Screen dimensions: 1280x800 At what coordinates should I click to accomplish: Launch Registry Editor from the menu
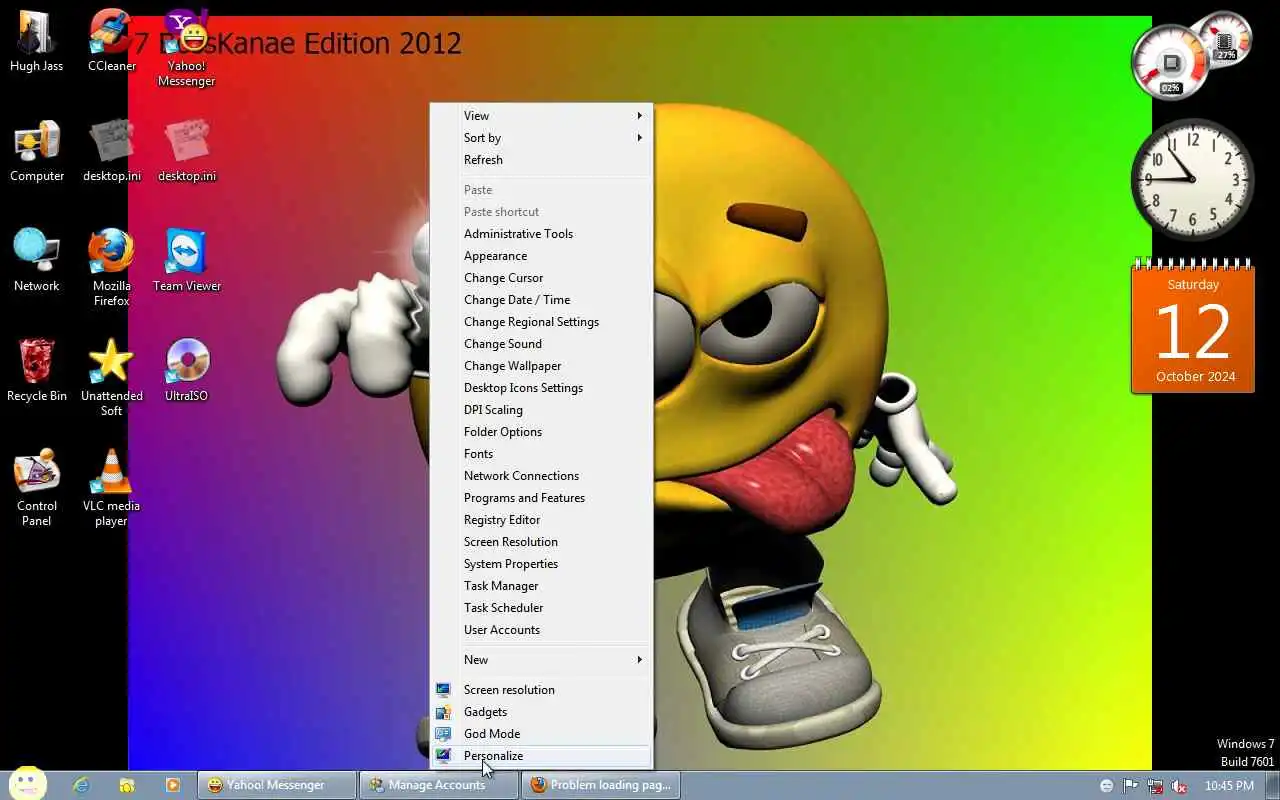pyautogui.click(x=541, y=520)
